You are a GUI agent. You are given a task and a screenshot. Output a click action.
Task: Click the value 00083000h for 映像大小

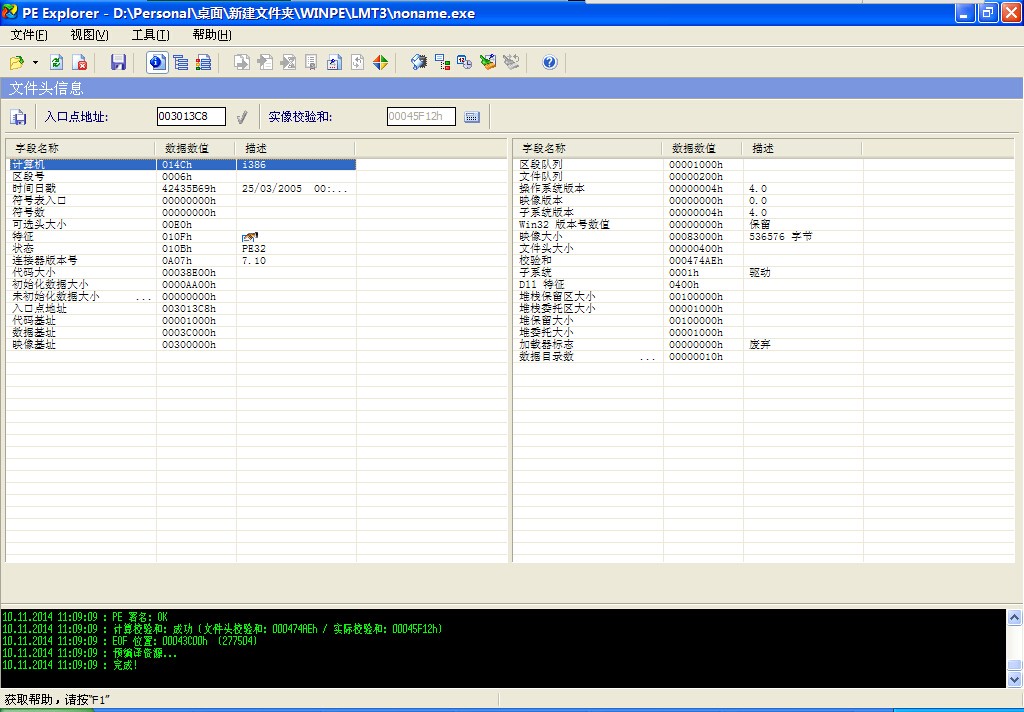coord(696,236)
